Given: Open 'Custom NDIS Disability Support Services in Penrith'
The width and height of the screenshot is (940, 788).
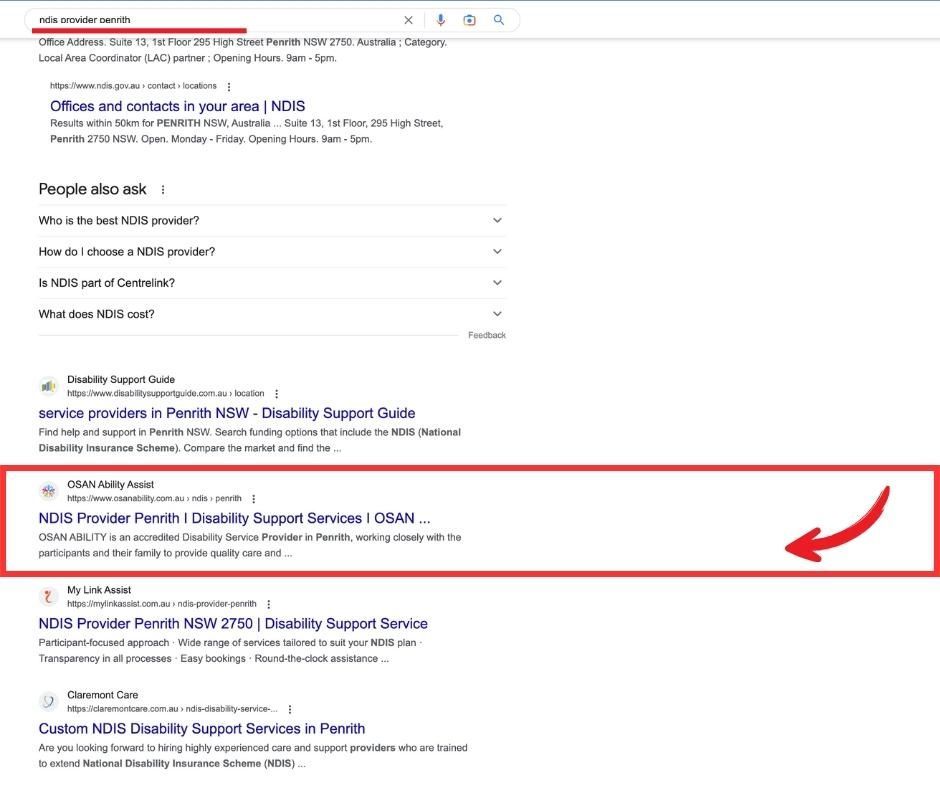Looking at the screenshot, I should pyautogui.click(x=201, y=729).
